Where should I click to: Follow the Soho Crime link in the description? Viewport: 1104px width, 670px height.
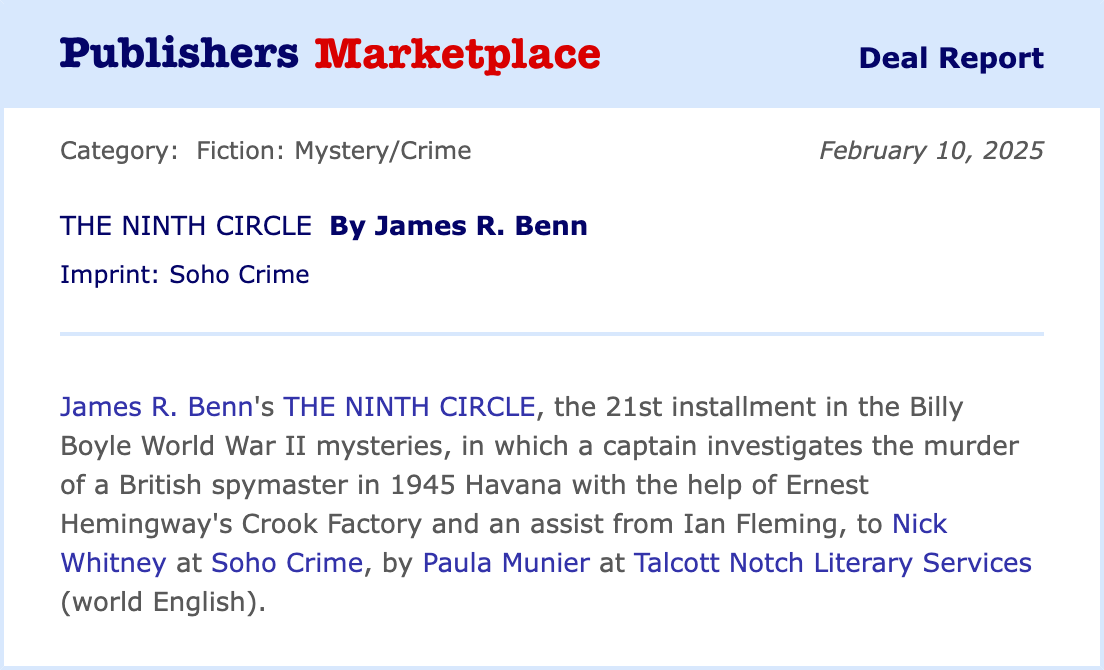286,562
